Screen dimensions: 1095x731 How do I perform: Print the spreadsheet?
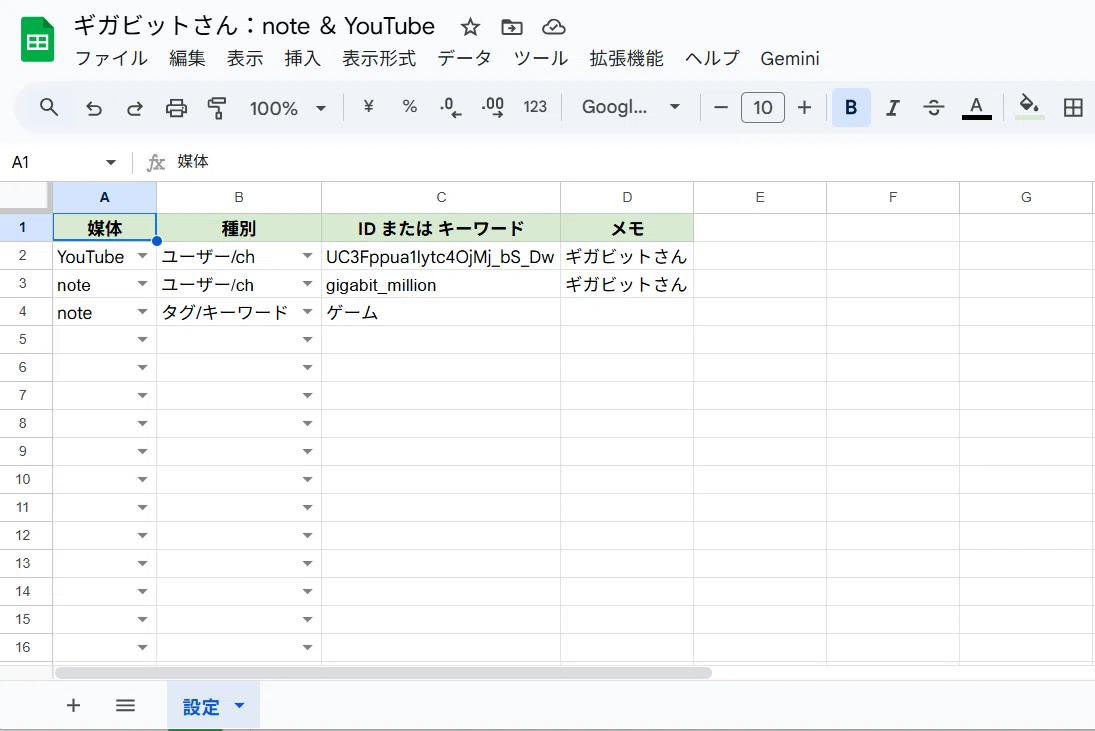click(x=176, y=108)
